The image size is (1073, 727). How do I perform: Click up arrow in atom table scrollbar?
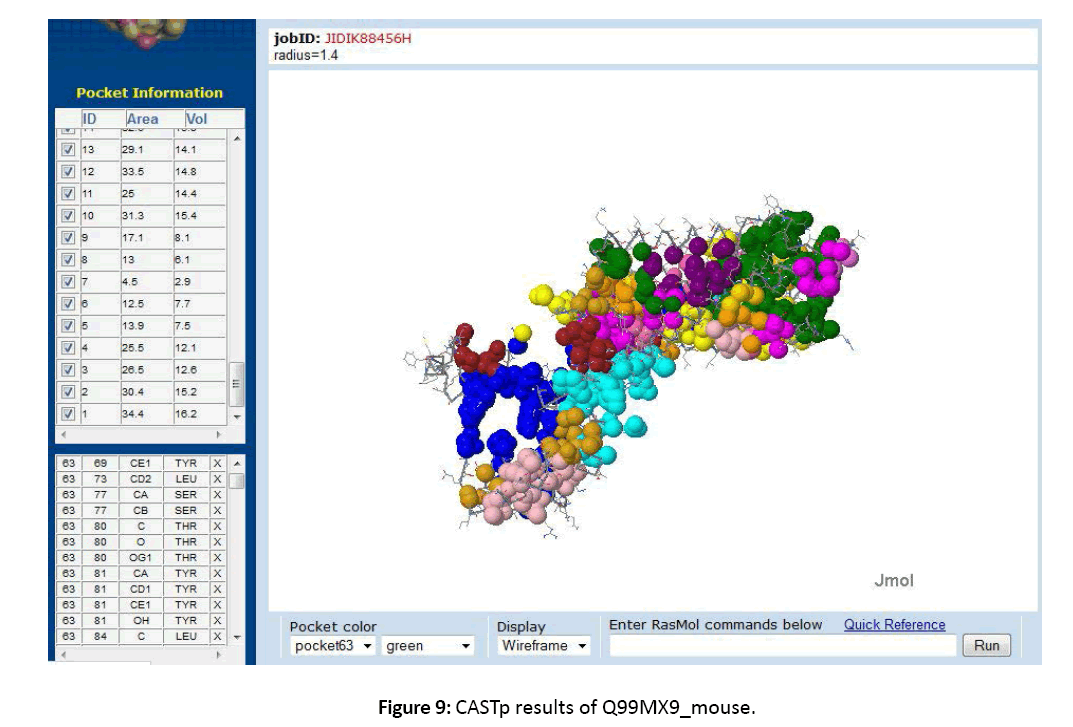[237, 464]
